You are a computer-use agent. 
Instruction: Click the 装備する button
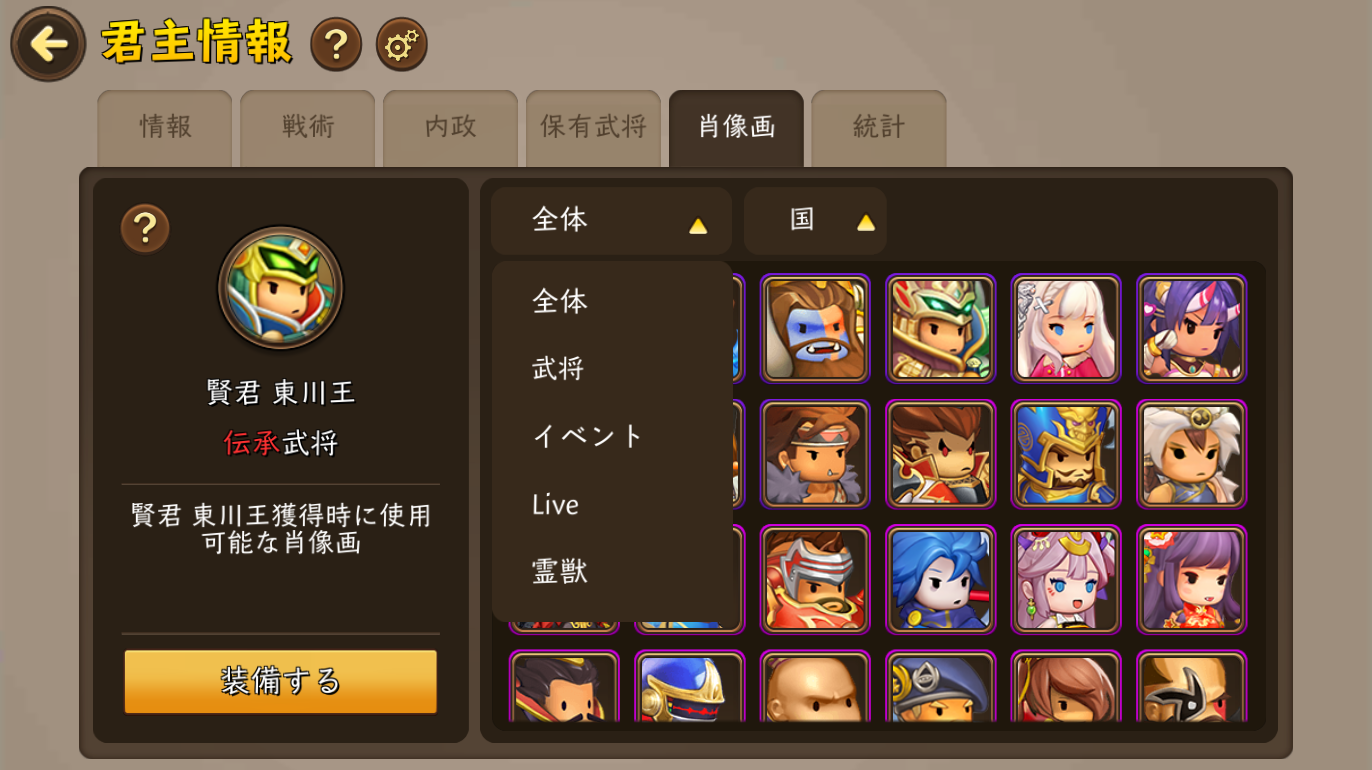(x=281, y=682)
